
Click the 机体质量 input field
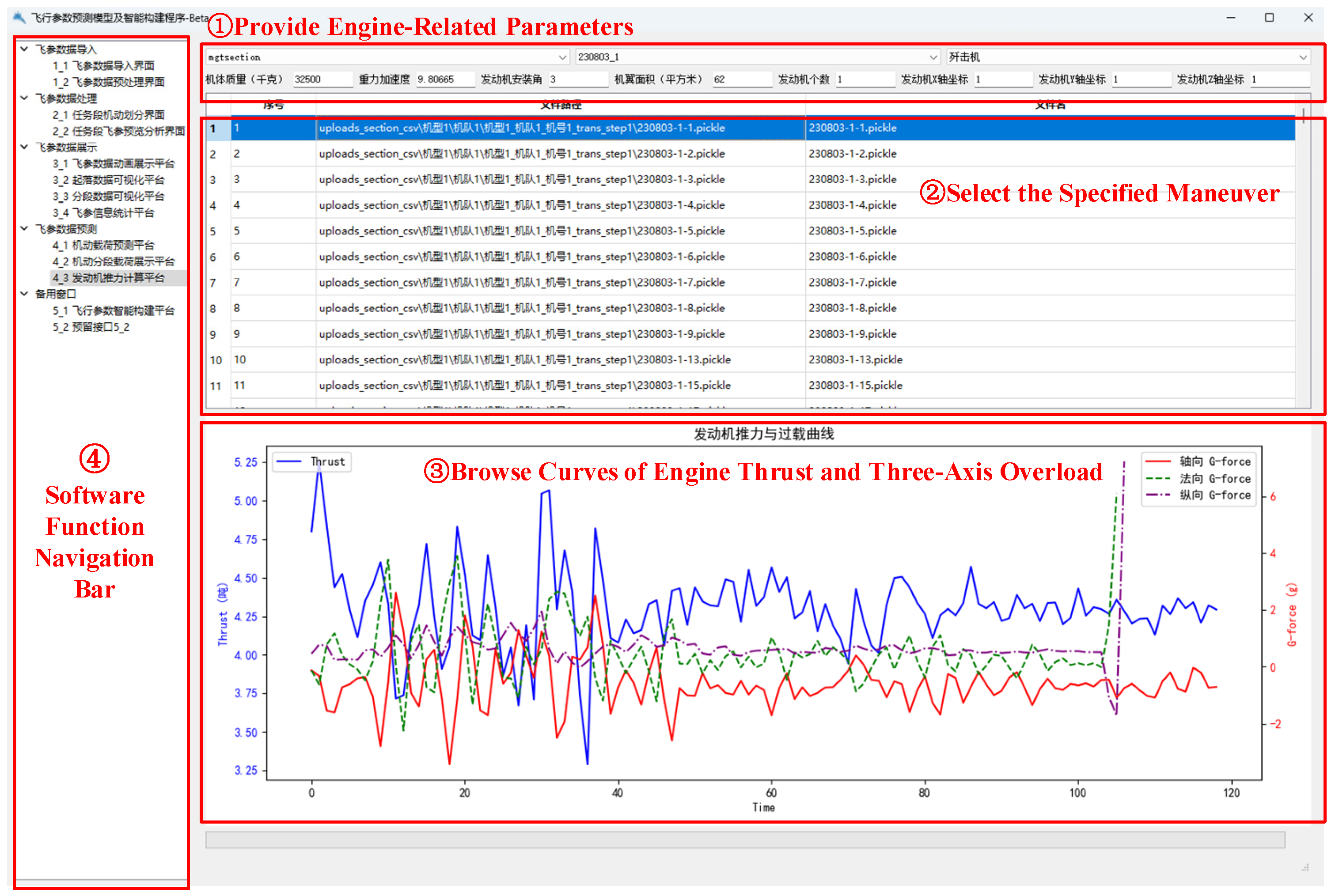(322, 79)
